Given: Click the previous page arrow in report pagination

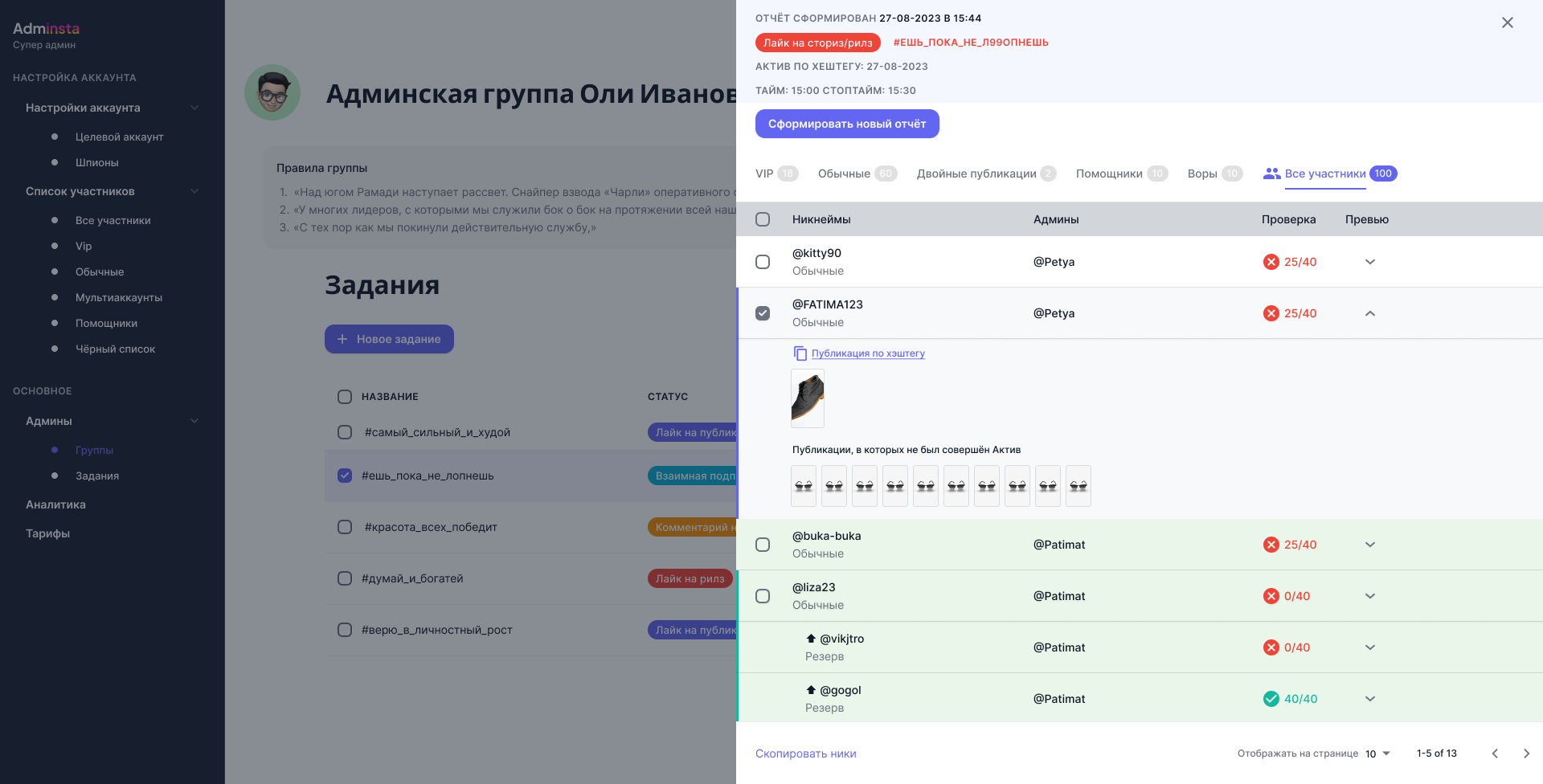Looking at the screenshot, I should coord(1494,753).
